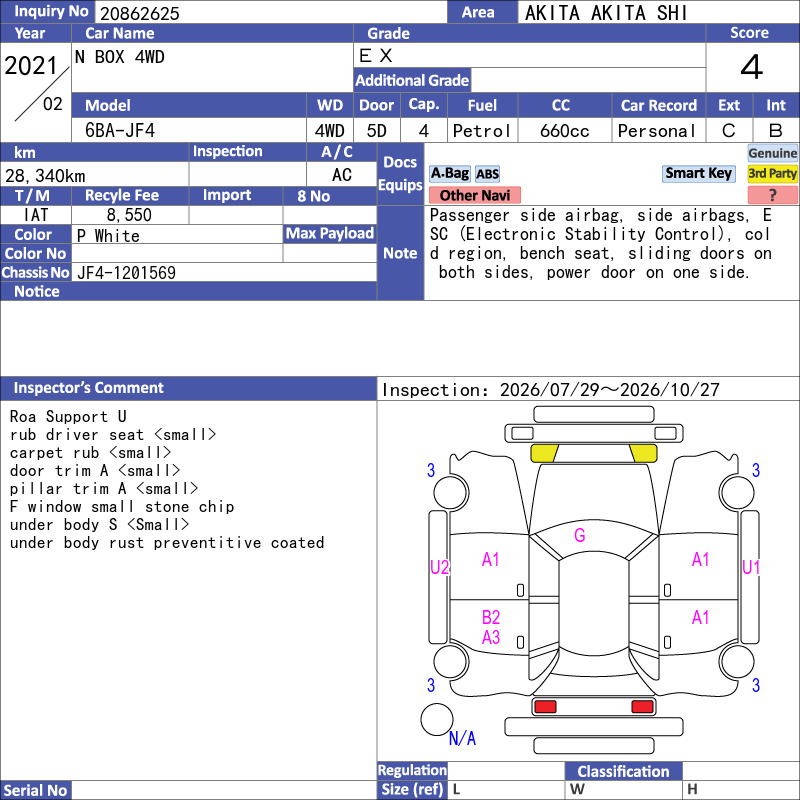Click interior grade B
The height and width of the screenshot is (800, 800).
click(x=776, y=131)
